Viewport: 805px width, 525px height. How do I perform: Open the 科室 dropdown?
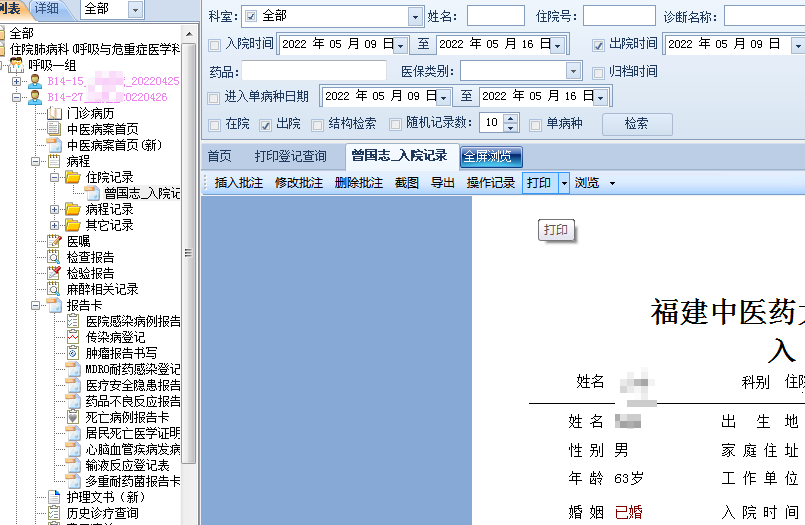[415, 17]
